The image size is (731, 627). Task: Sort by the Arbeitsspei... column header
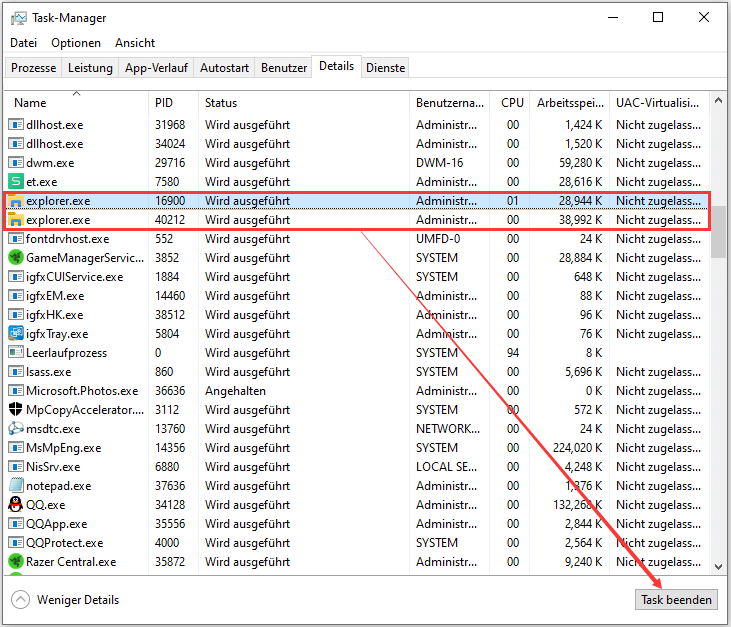[x=569, y=103]
